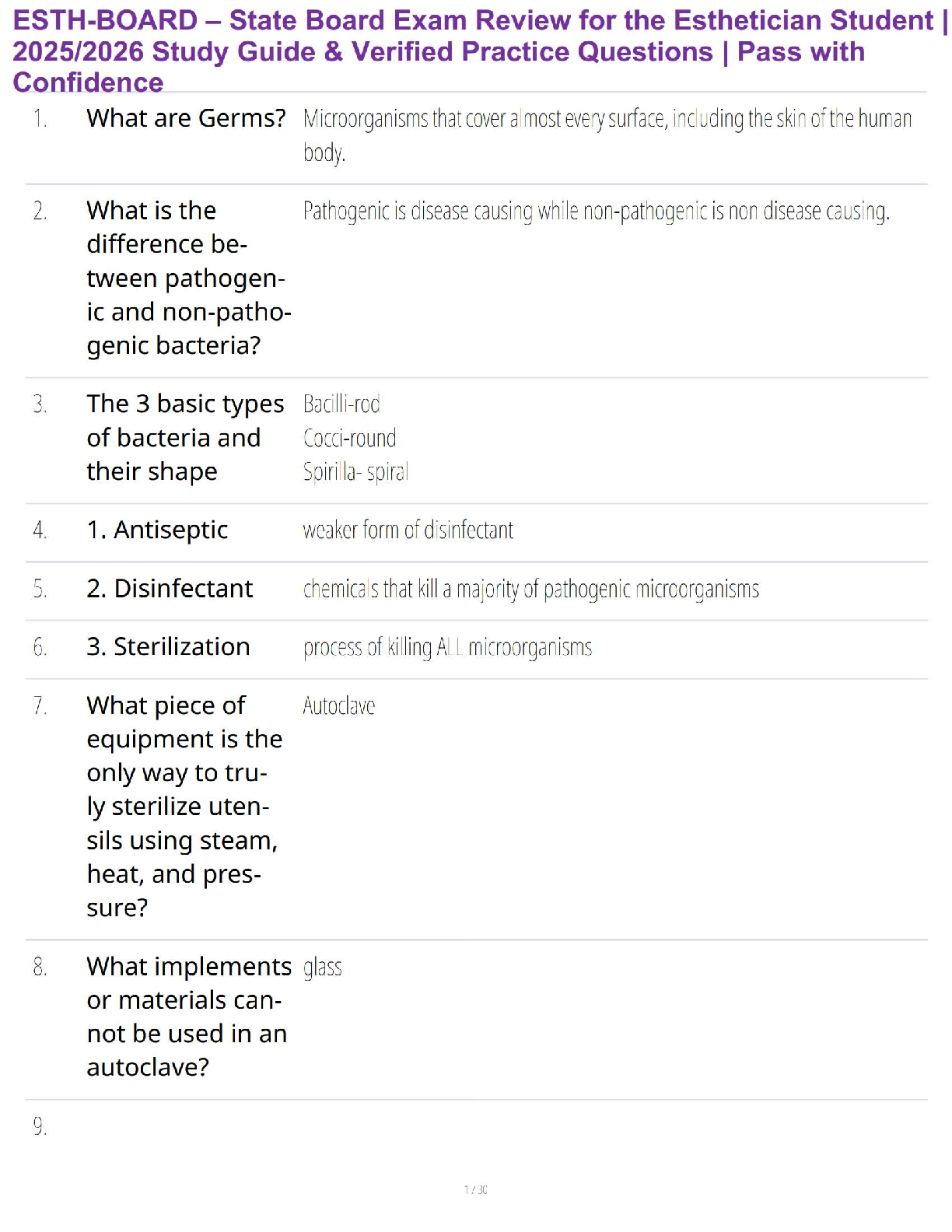Click the page number indicator at bottom
The height and width of the screenshot is (1232, 952).
[x=475, y=1189]
